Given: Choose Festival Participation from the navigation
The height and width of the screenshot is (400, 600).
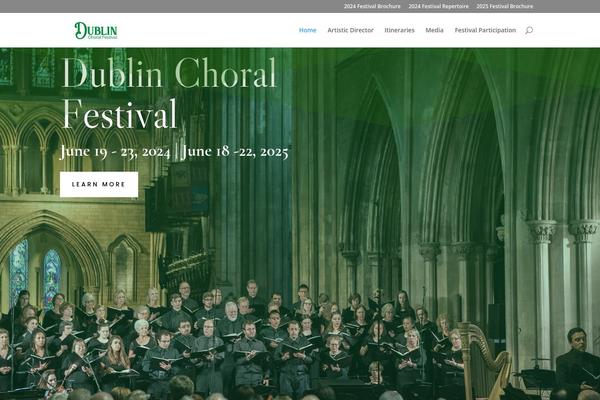Looking at the screenshot, I should pyautogui.click(x=485, y=30).
